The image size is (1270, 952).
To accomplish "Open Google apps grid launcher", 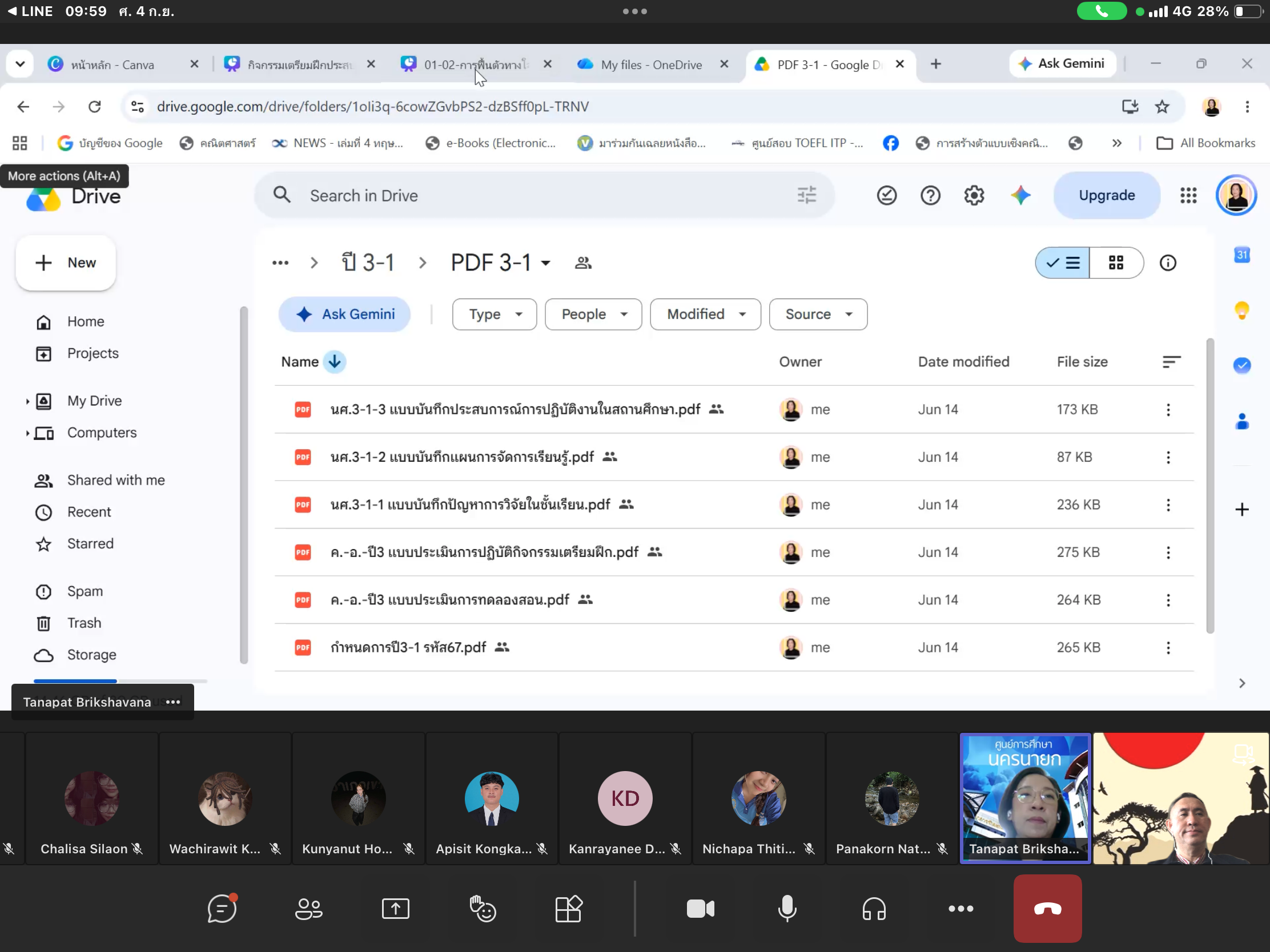I will tap(1188, 196).
